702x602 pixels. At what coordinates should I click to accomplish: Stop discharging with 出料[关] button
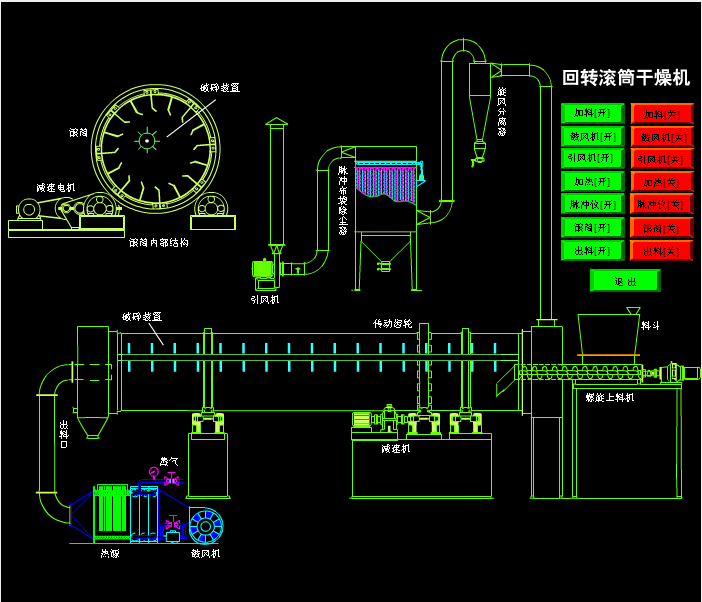662,251
